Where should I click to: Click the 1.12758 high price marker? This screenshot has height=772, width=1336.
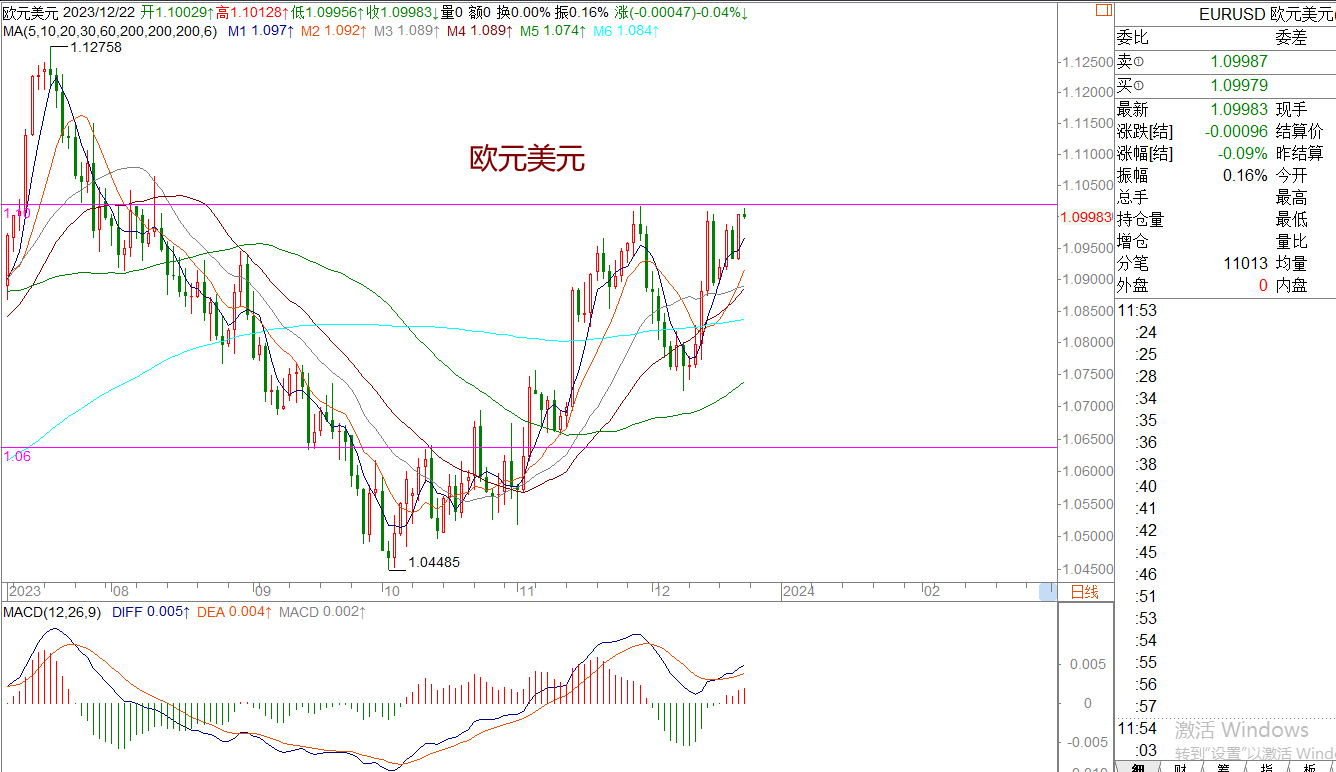pos(95,47)
